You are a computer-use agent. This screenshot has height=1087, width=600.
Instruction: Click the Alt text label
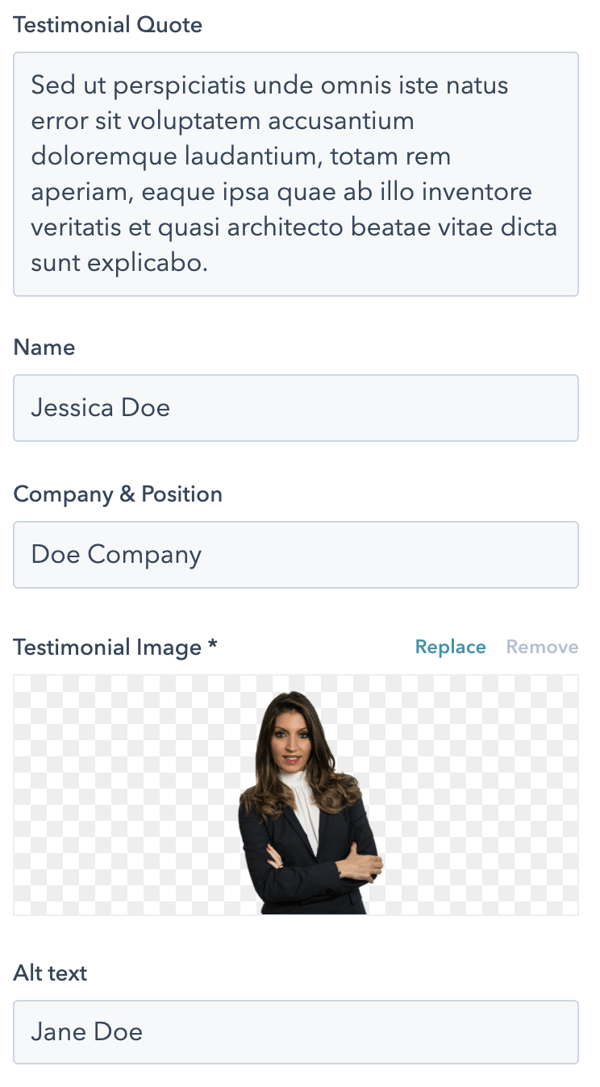click(x=50, y=972)
